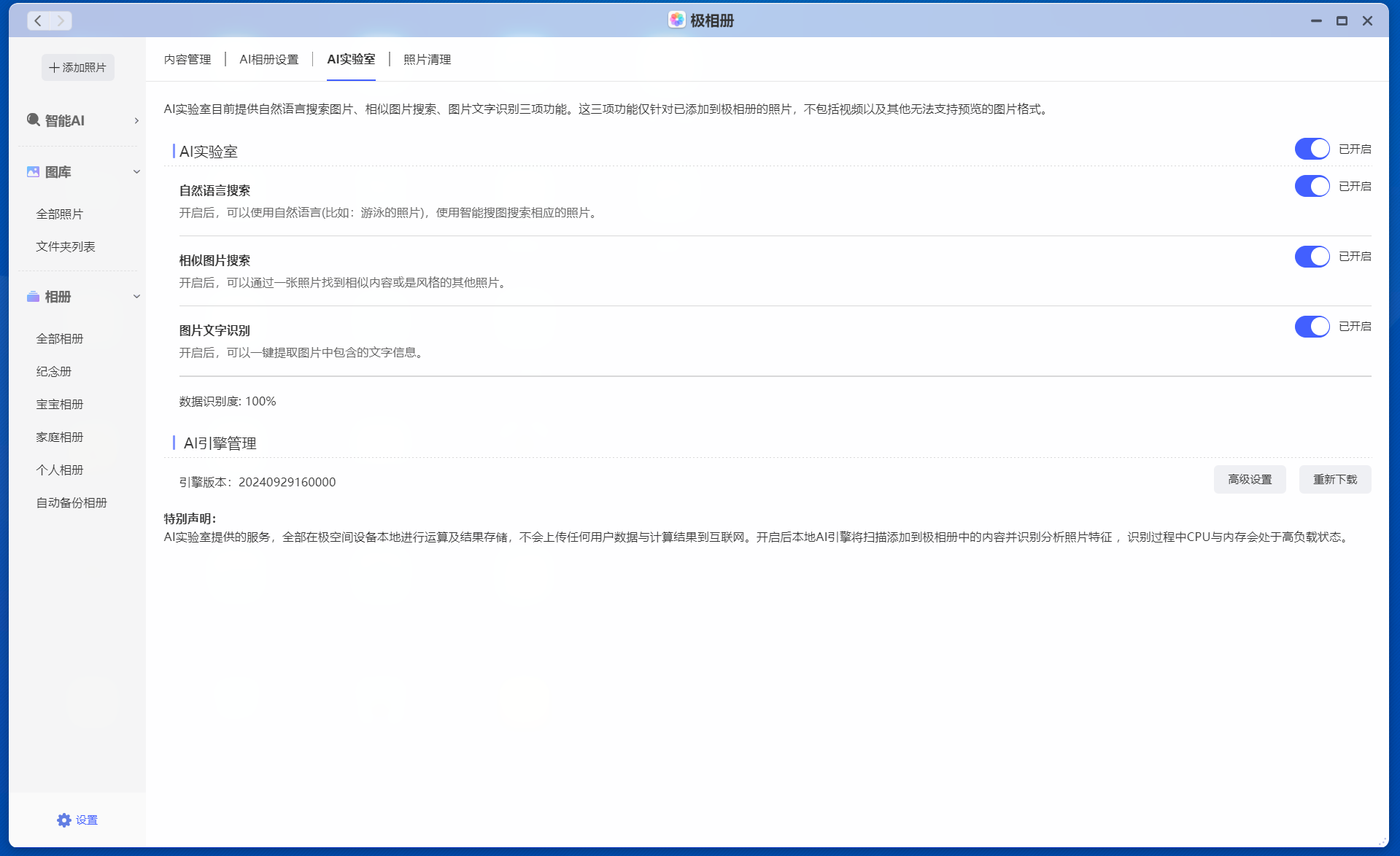
Task: Expand the 智能AI section chevron
Action: [136, 121]
